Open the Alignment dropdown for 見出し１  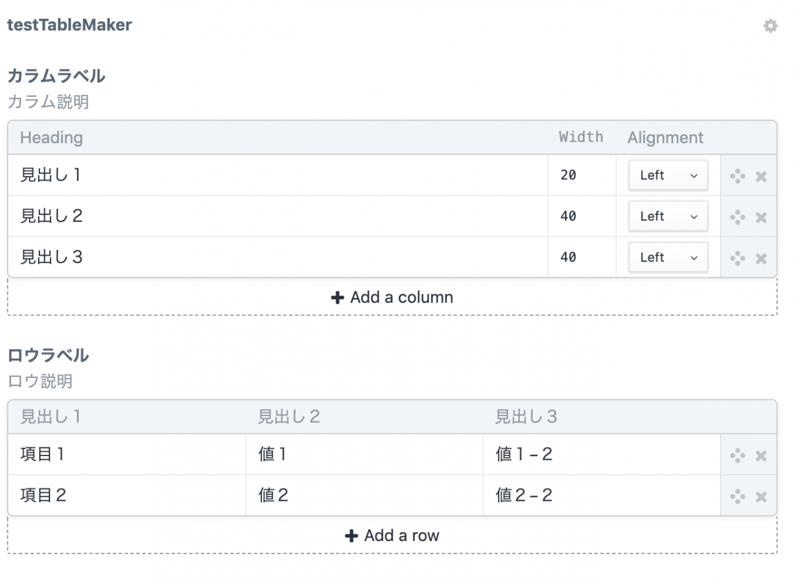click(668, 176)
